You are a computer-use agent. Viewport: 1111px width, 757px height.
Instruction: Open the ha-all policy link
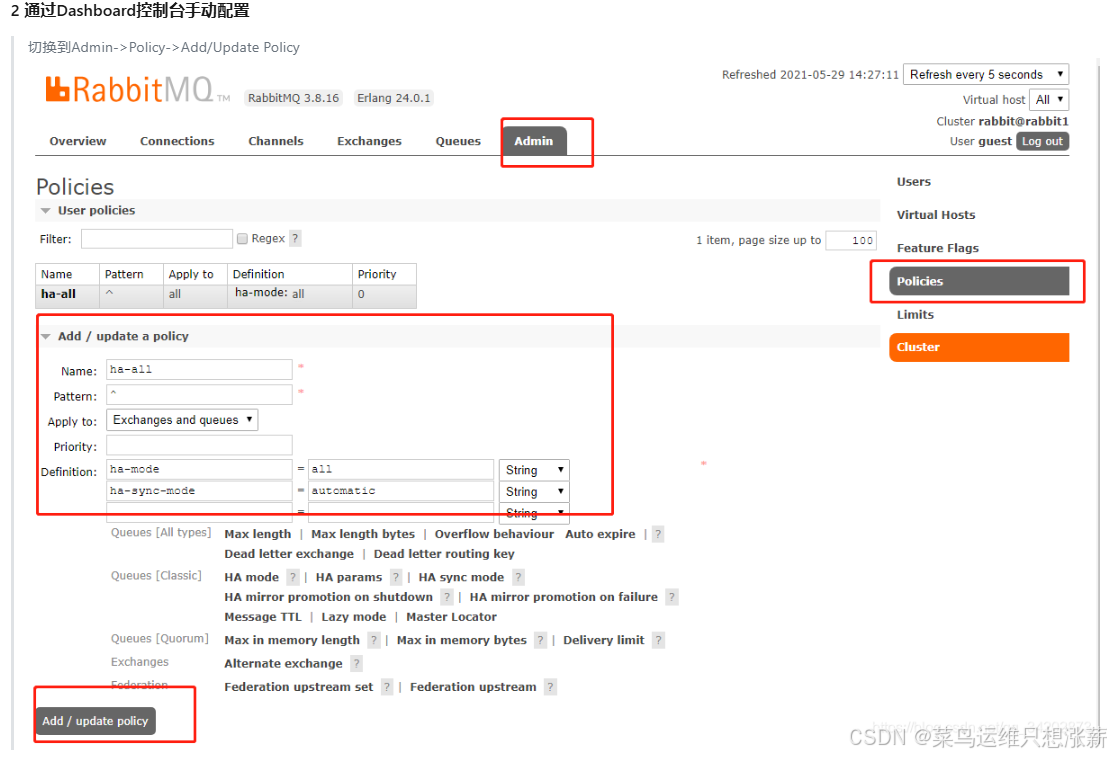coord(58,294)
